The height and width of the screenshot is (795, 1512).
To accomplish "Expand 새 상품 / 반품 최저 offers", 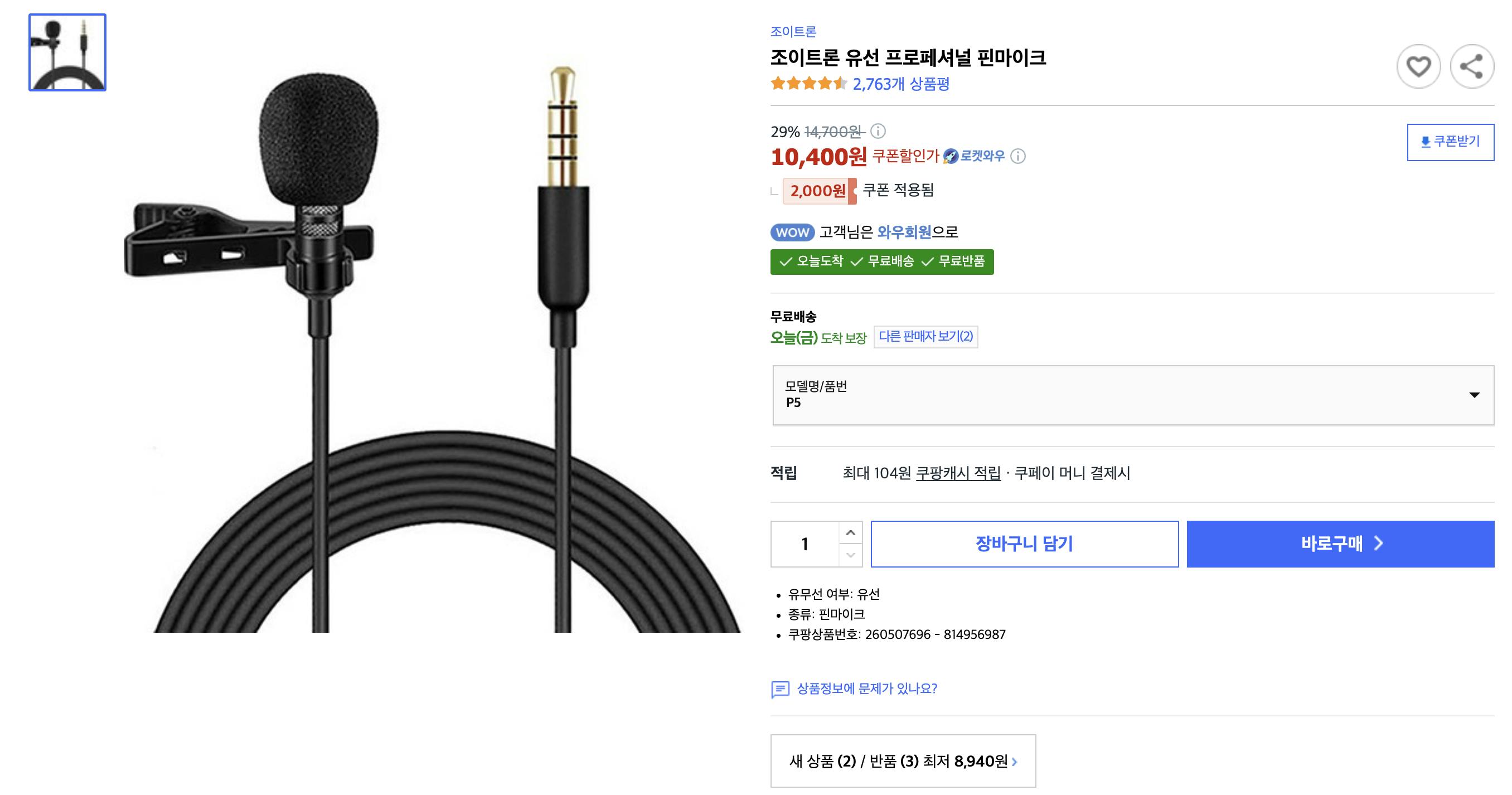I will (x=903, y=761).
